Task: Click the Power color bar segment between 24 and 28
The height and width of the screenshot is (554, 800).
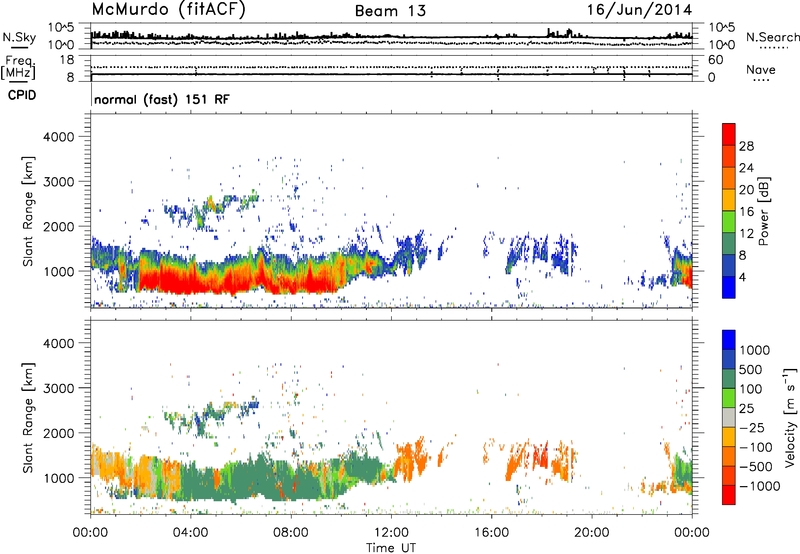Action: (729, 156)
